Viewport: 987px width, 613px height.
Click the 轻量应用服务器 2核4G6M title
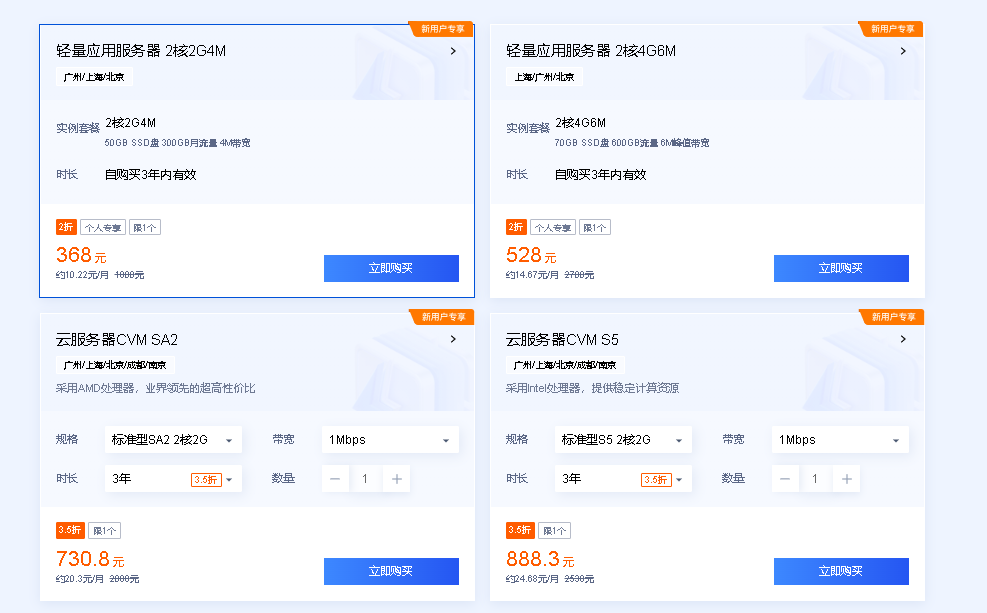(591, 51)
